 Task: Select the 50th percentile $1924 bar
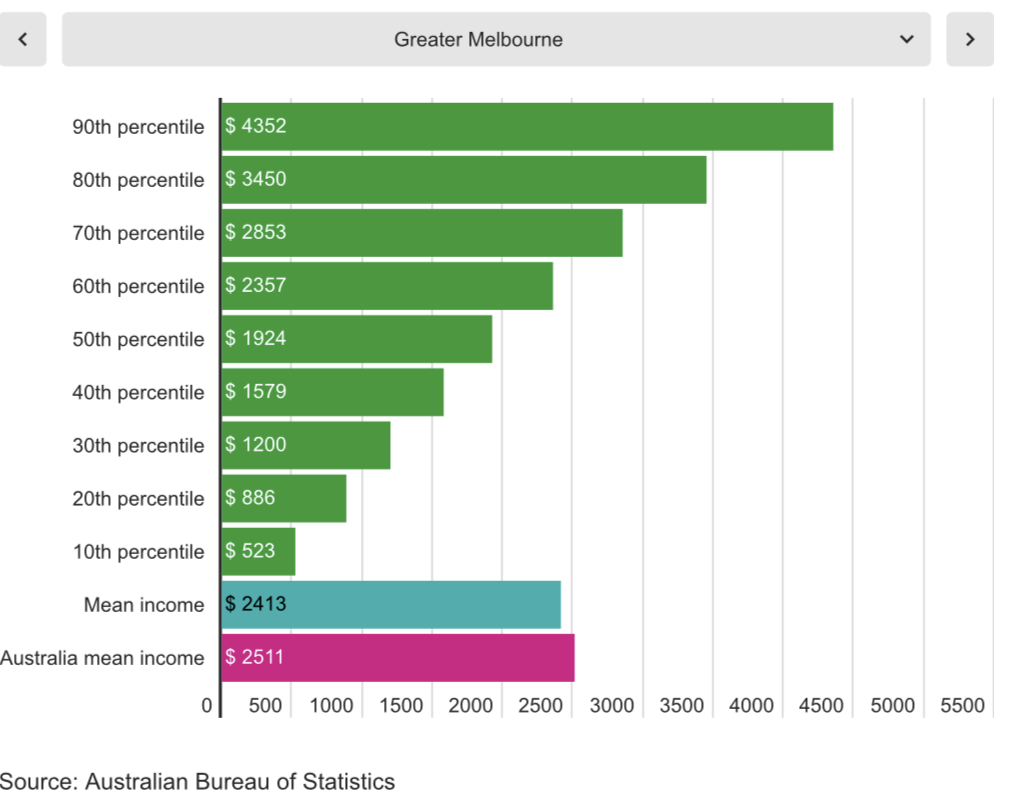357,339
